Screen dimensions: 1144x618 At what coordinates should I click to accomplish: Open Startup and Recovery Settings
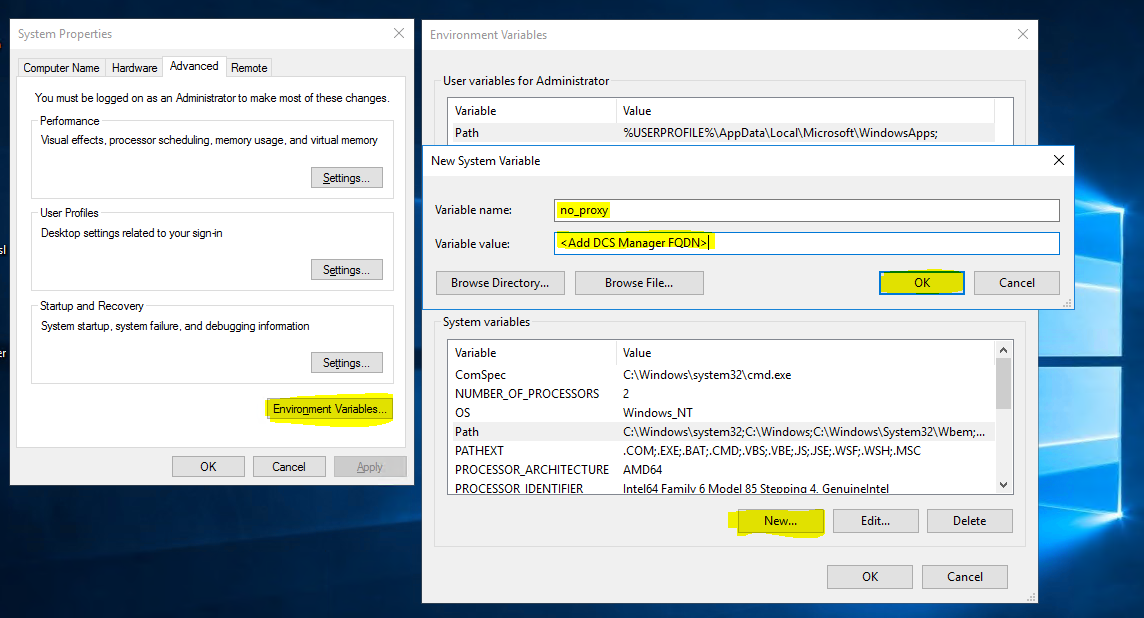pos(346,362)
